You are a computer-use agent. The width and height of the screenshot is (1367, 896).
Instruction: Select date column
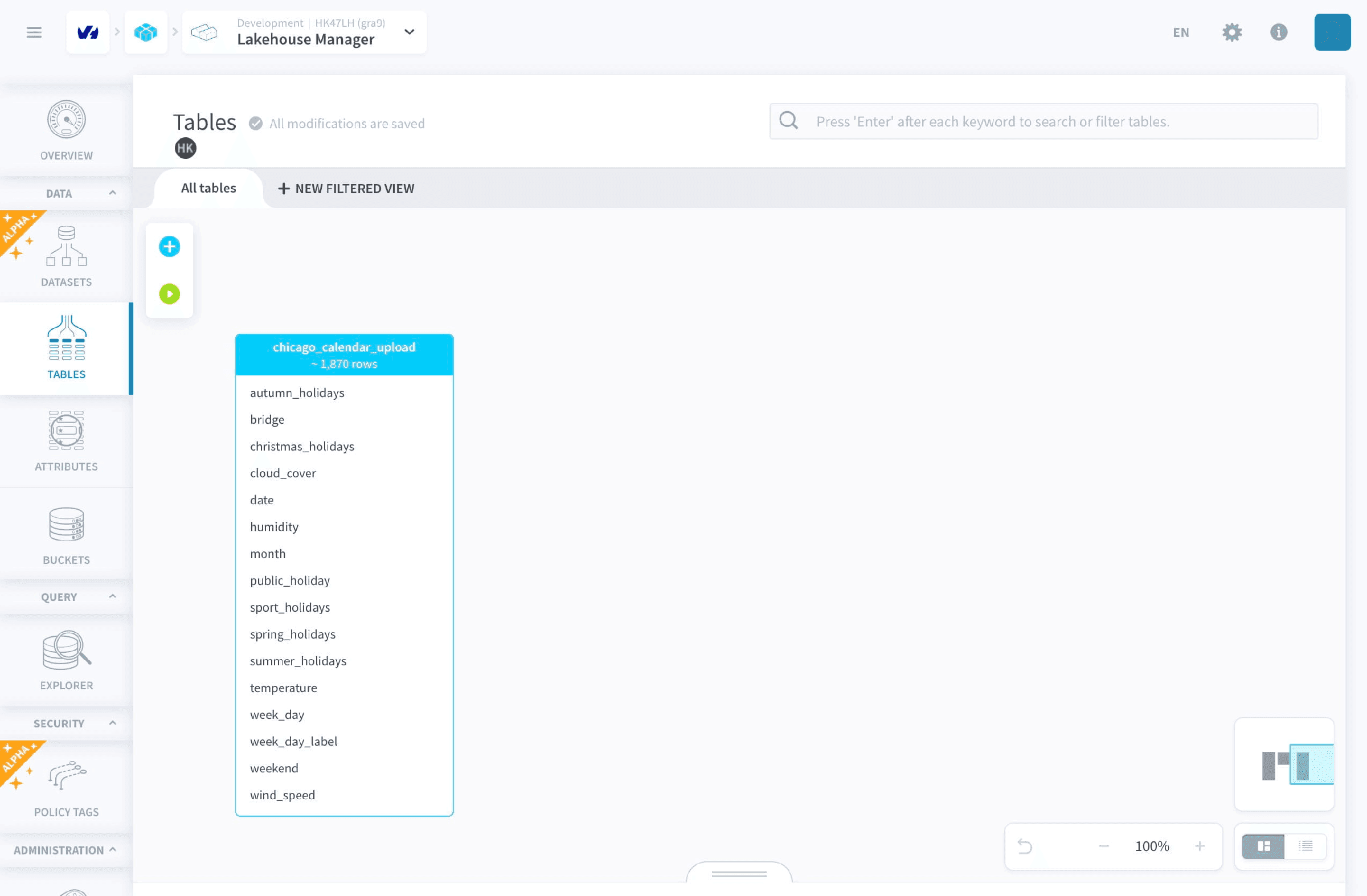click(x=344, y=500)
